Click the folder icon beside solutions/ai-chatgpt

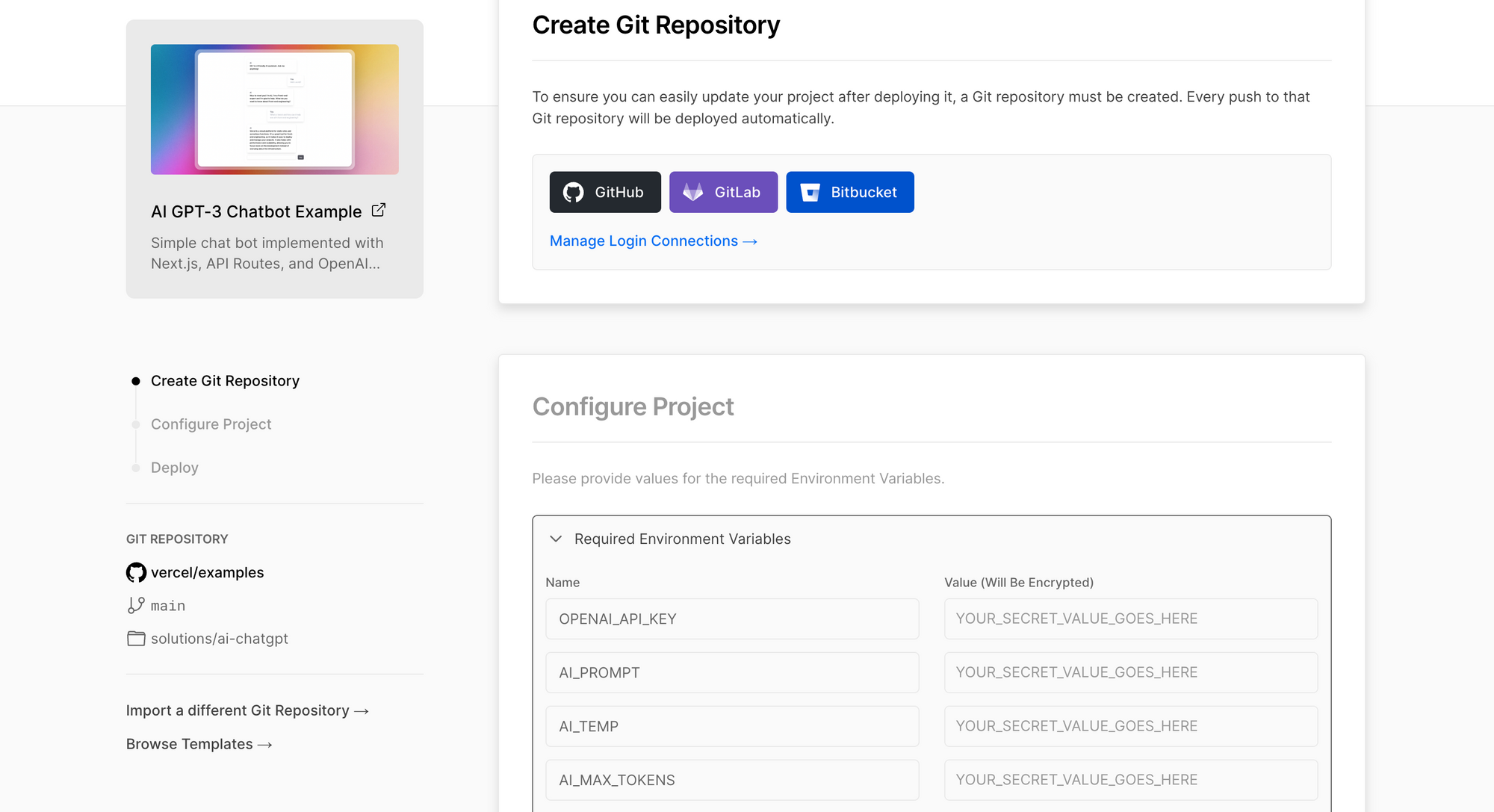coord(135,638)
